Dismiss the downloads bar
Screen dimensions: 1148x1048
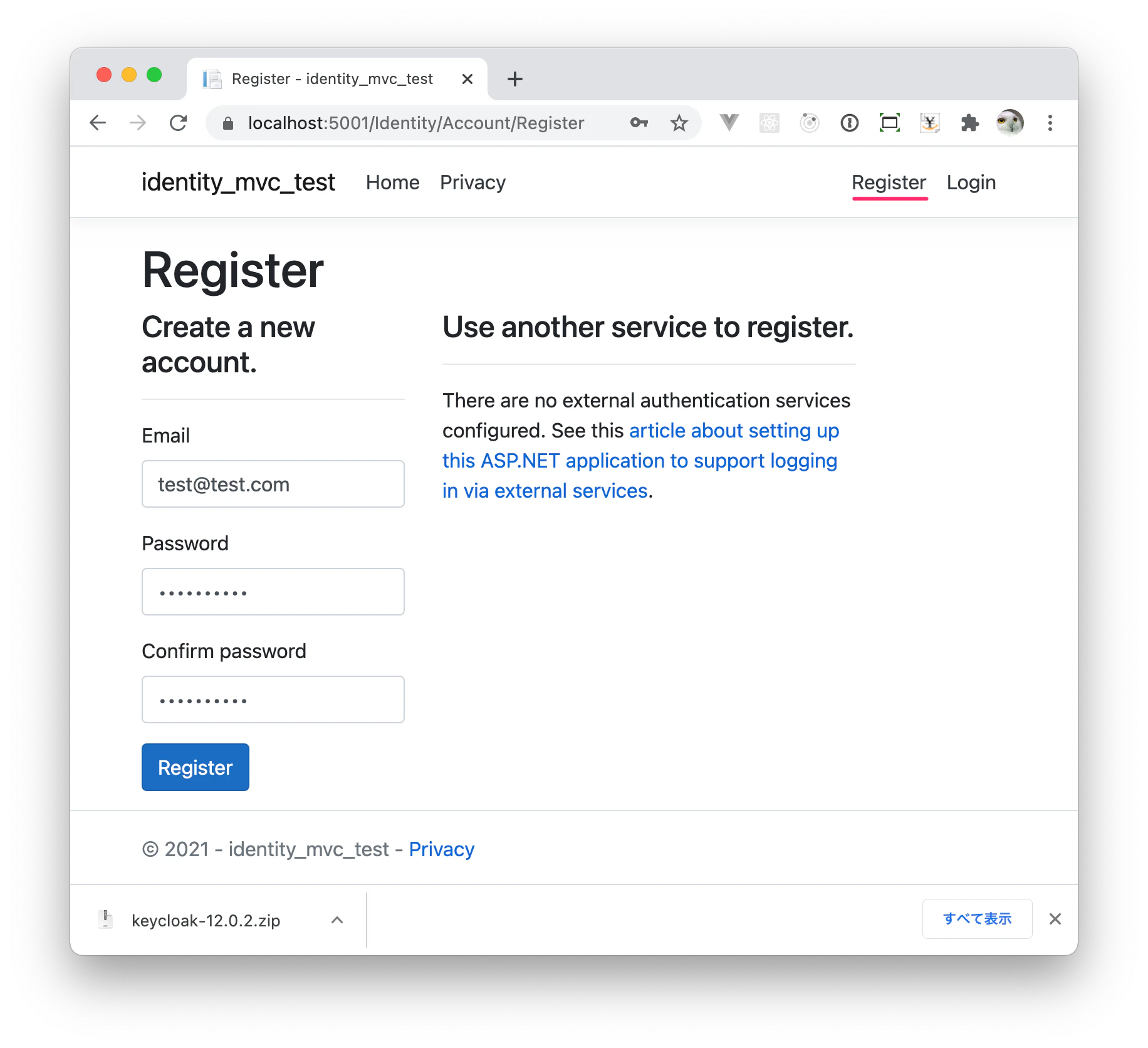point(1055,919)
